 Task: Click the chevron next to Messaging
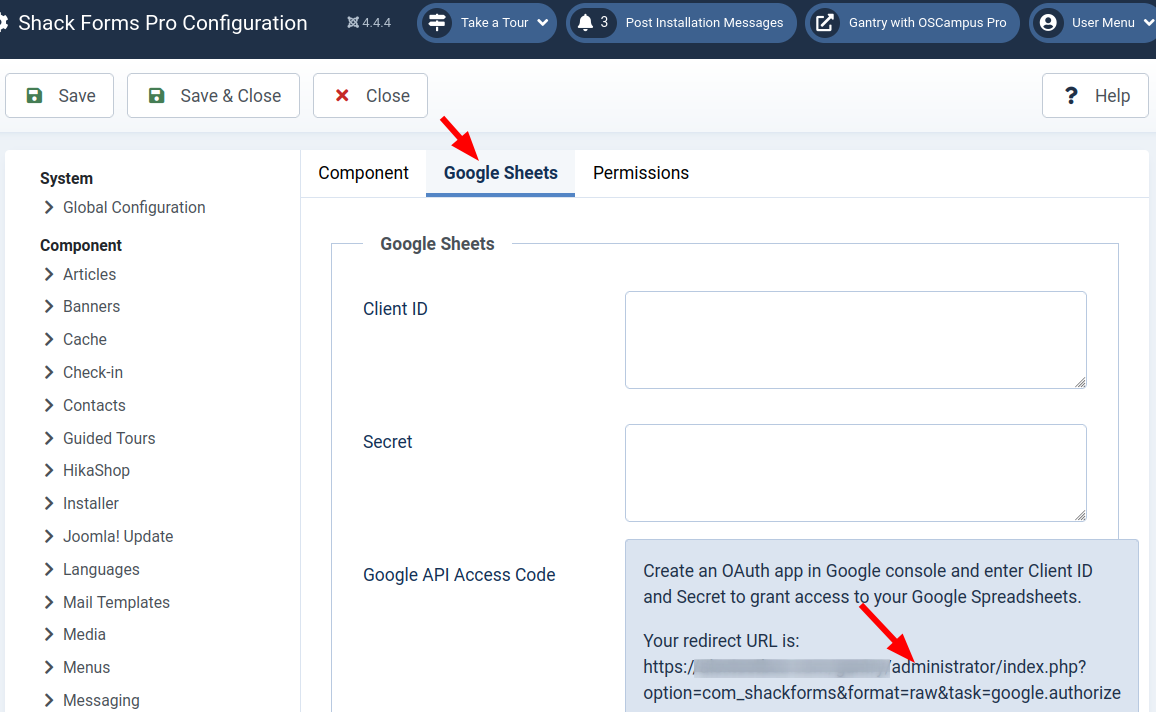(x=49, y=700)
